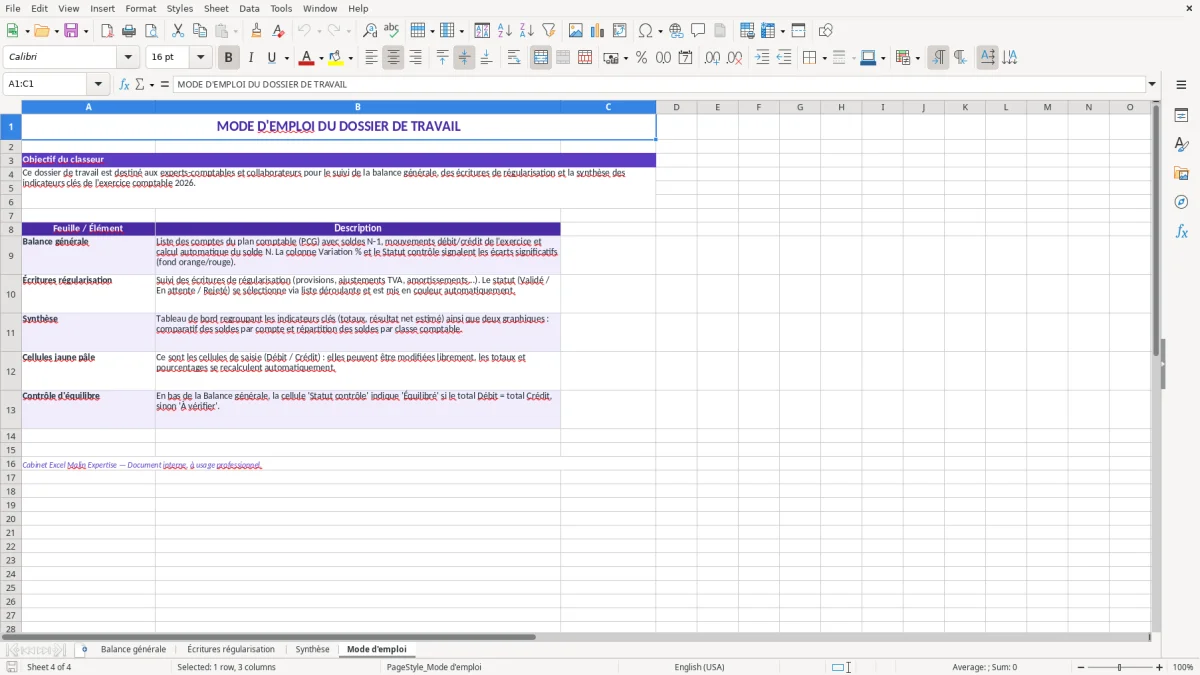Open the sidebar Gallery deck
The width and height of the screenshot is (1200, 675).
click(1181, 174)
